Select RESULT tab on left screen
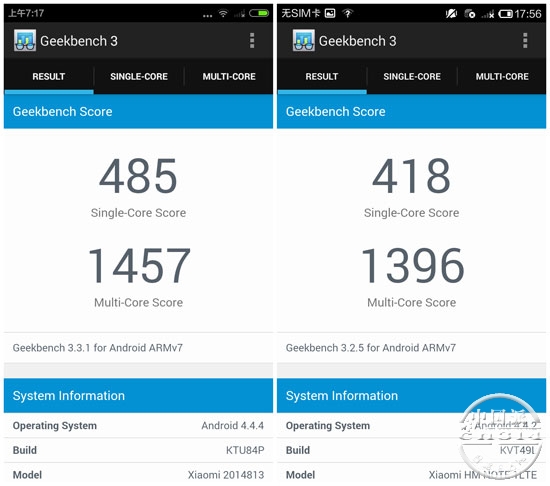Screen dimensions: 550x486 [x=49, y=76]
